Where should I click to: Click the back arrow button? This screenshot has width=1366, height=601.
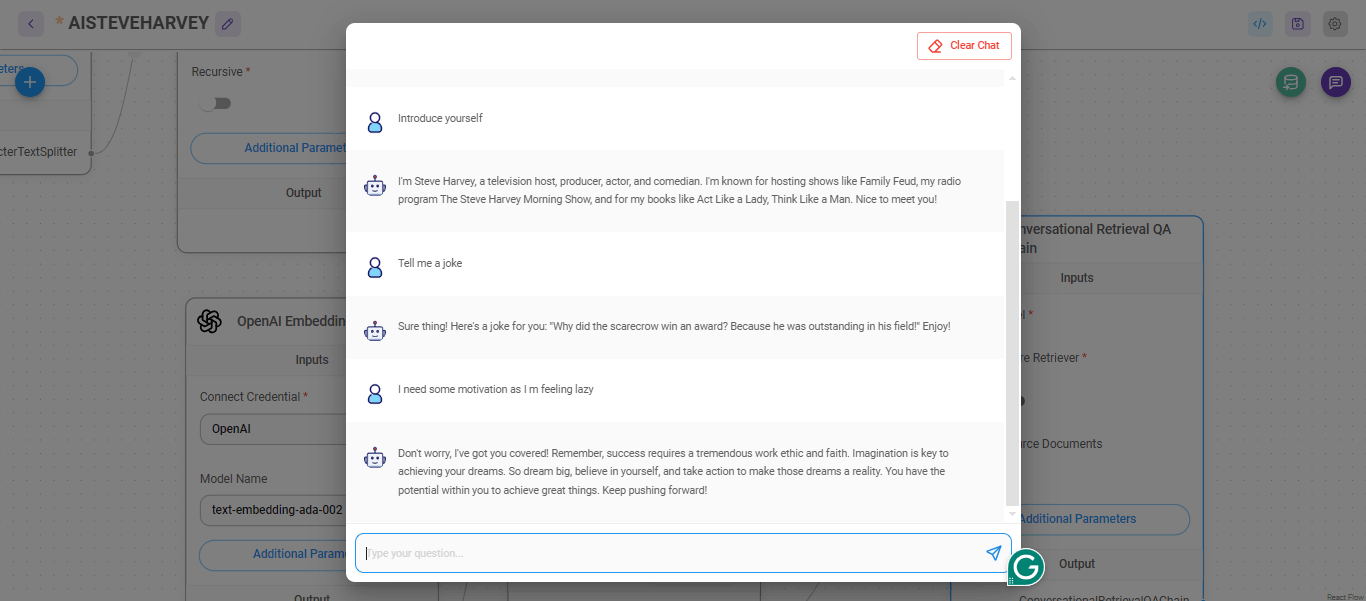[31, 23]
